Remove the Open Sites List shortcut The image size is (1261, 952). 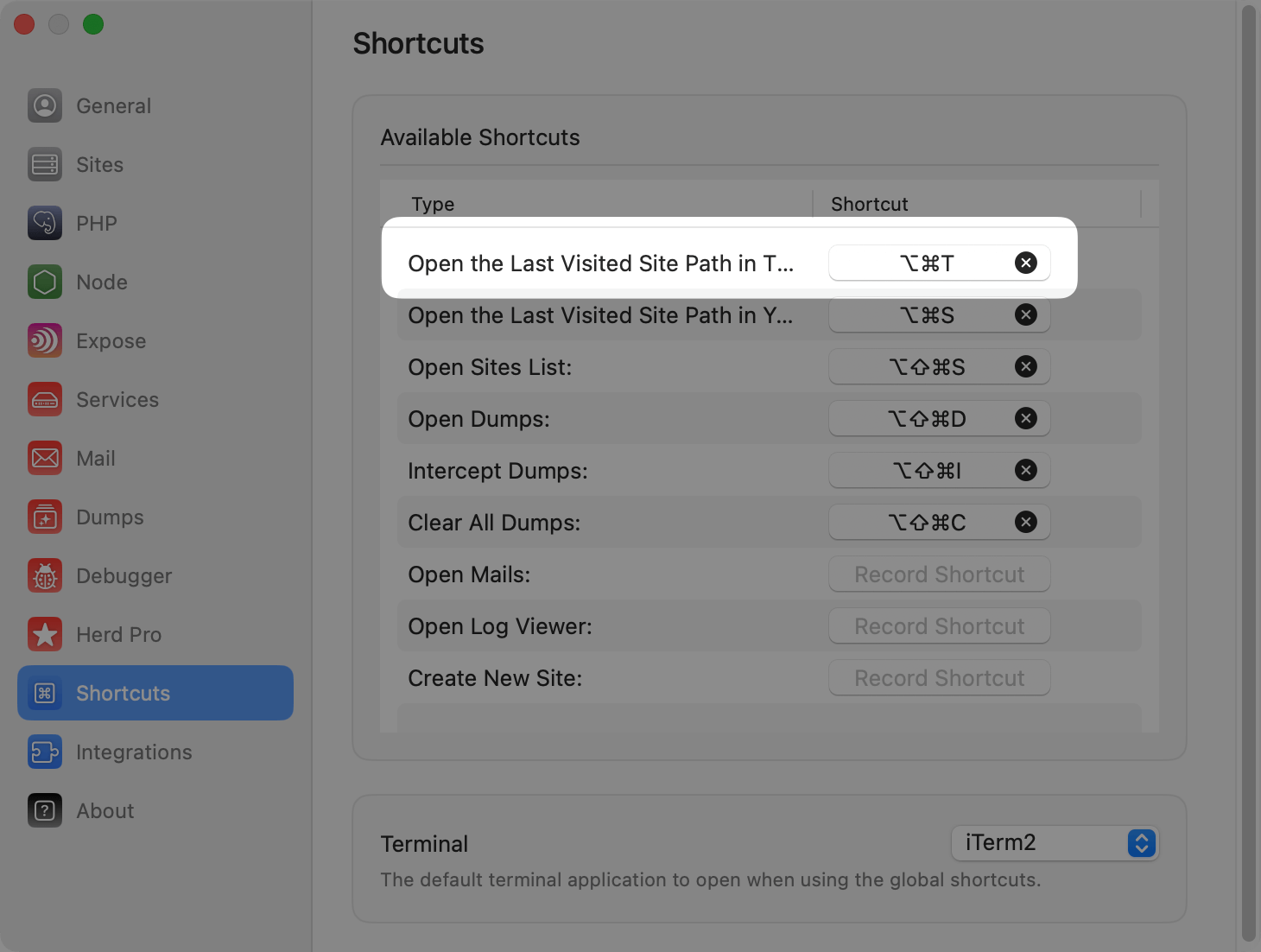click(x=1026, y=366)
